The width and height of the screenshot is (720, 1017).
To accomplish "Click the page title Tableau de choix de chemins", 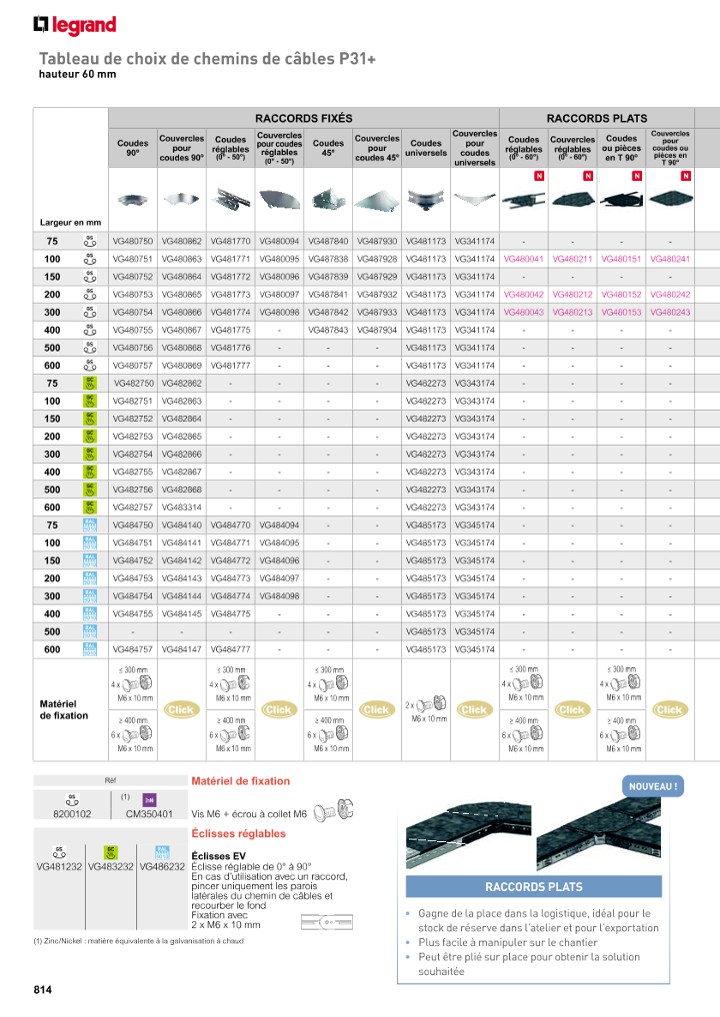I will click(208, 58).
